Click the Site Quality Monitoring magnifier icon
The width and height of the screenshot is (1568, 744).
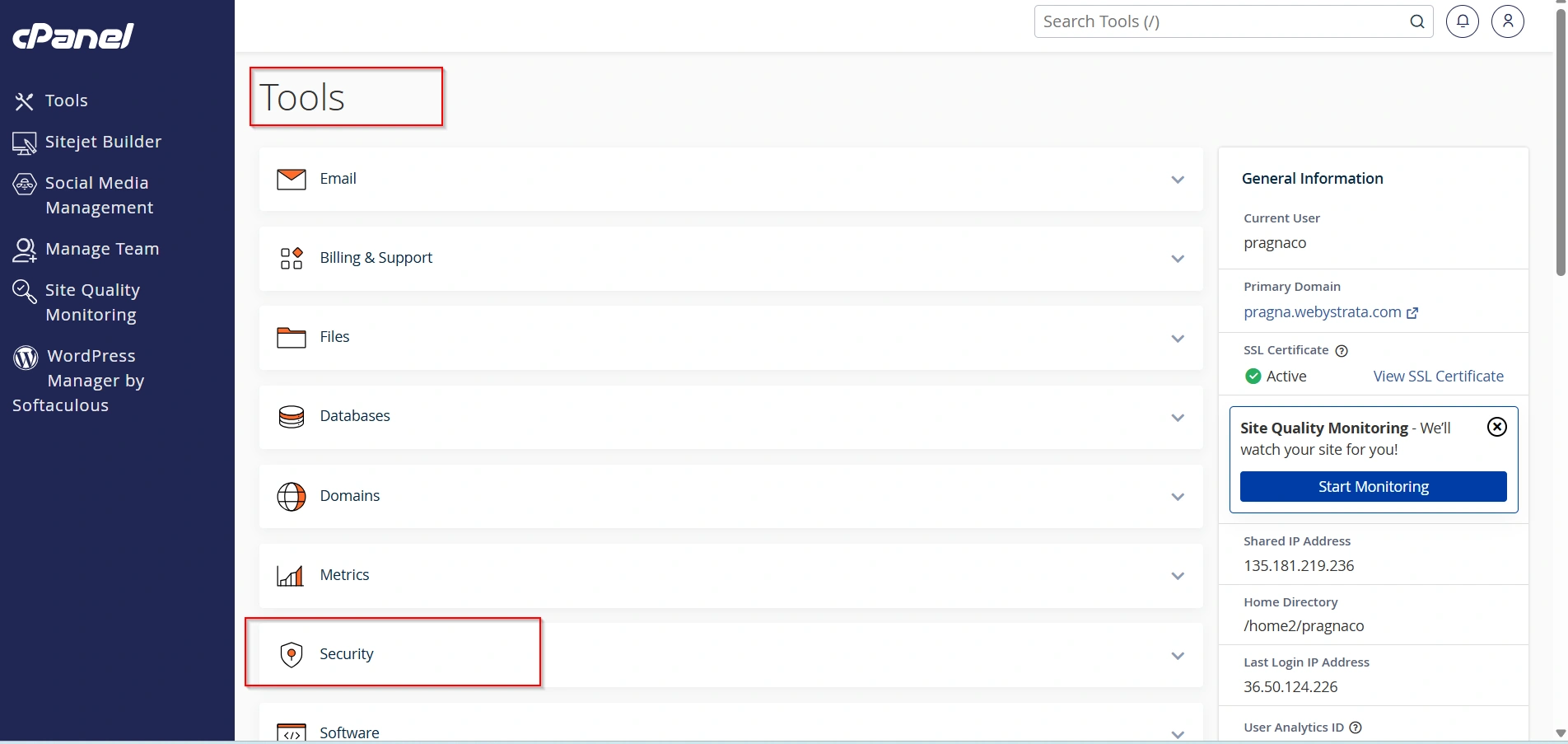coord(25,292)
